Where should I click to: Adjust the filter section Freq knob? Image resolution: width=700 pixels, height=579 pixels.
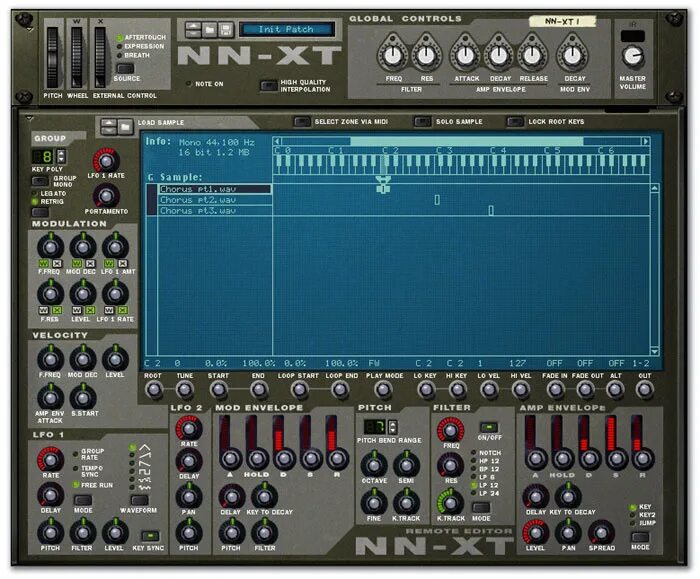pos(450,430)
